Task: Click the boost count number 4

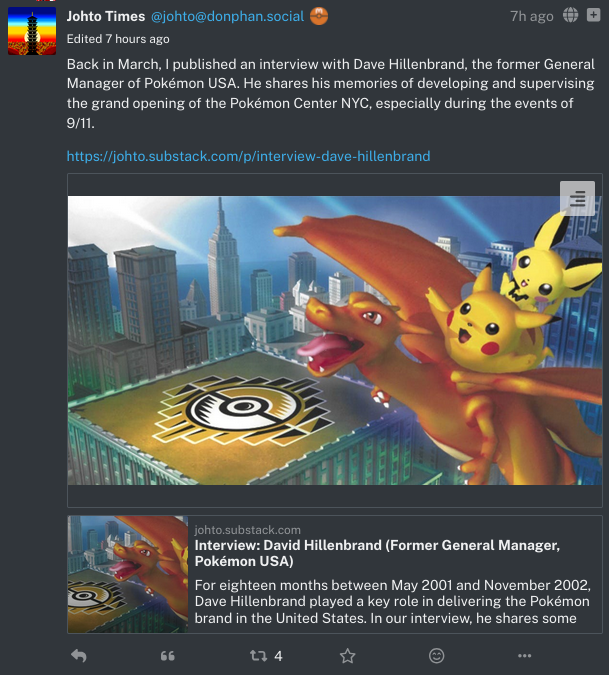Action: 278,656
